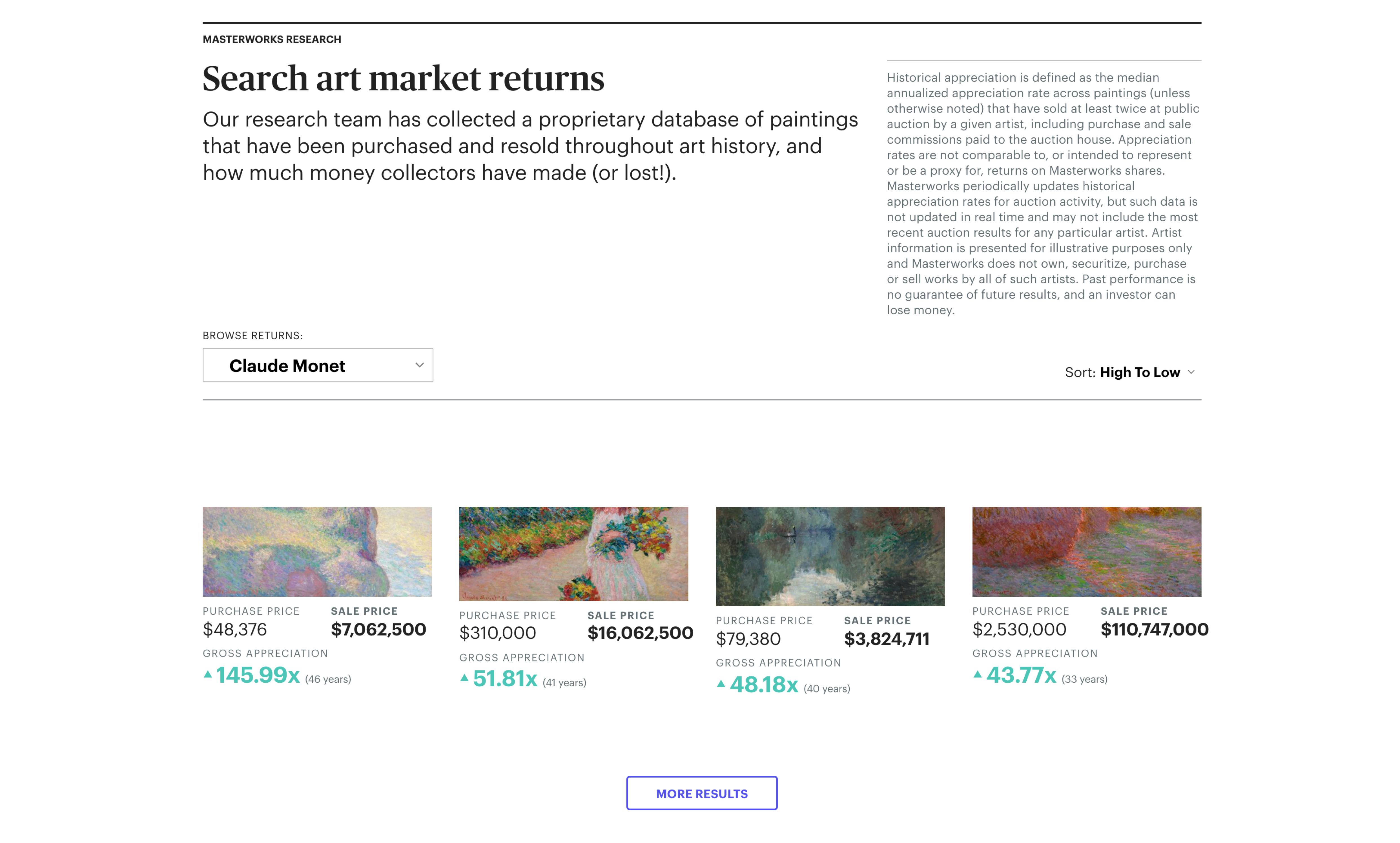The image size is (1400, 843).
Task: Open the Claude Monet artist dropdown
Action: click(x=317, y=365)
